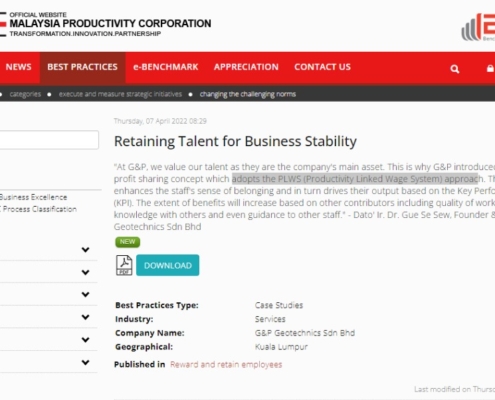Open the BEST PRACTICES menu

pos(83,67)
